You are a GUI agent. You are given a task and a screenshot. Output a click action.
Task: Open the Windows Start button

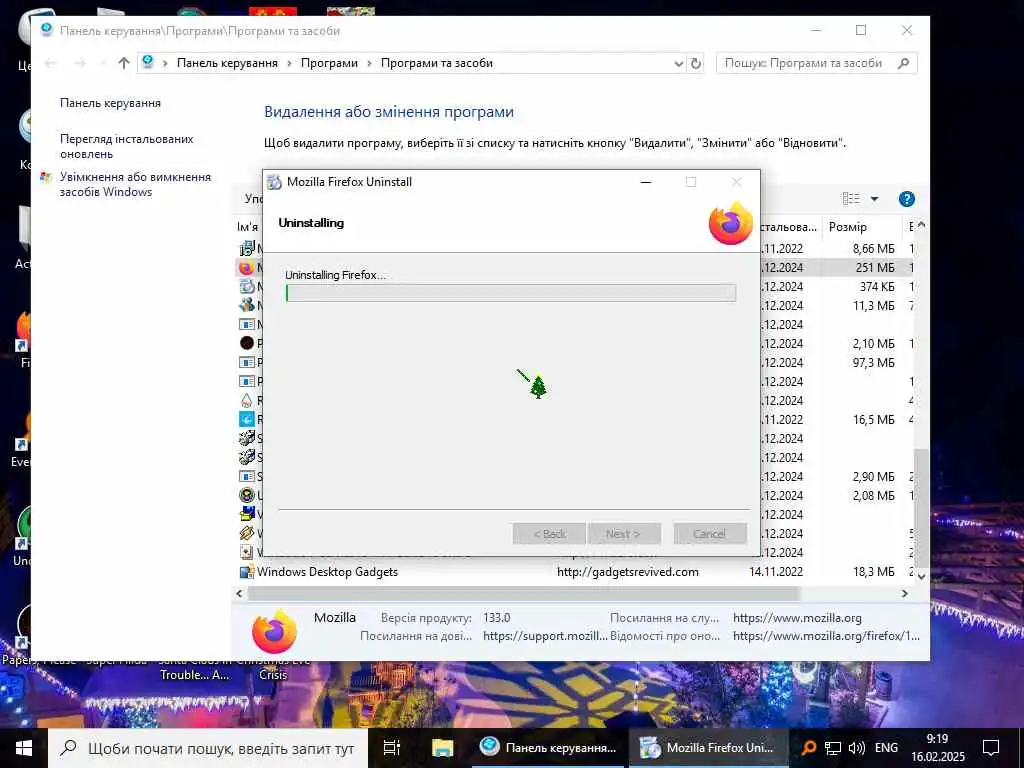(x=24, y=748)
